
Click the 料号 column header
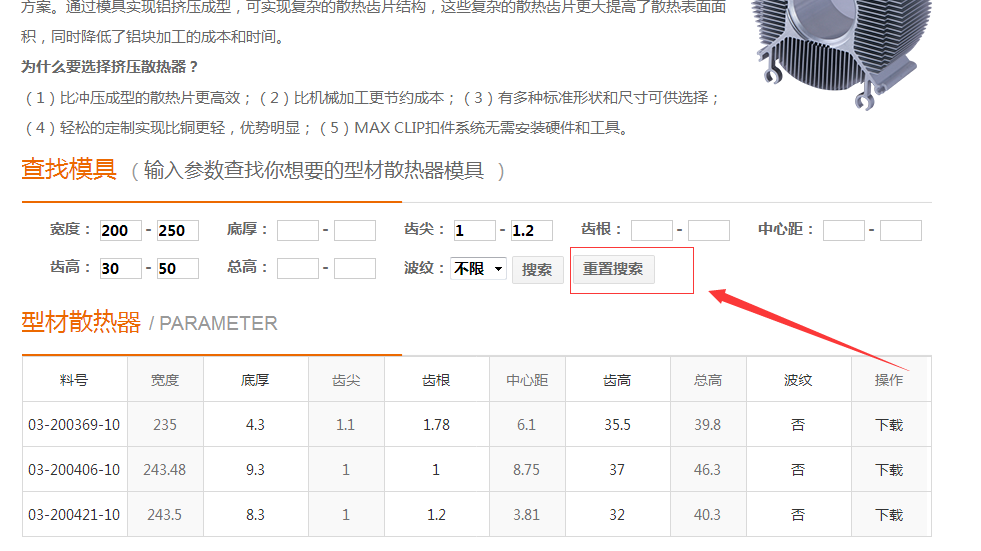tap(74, 380)
